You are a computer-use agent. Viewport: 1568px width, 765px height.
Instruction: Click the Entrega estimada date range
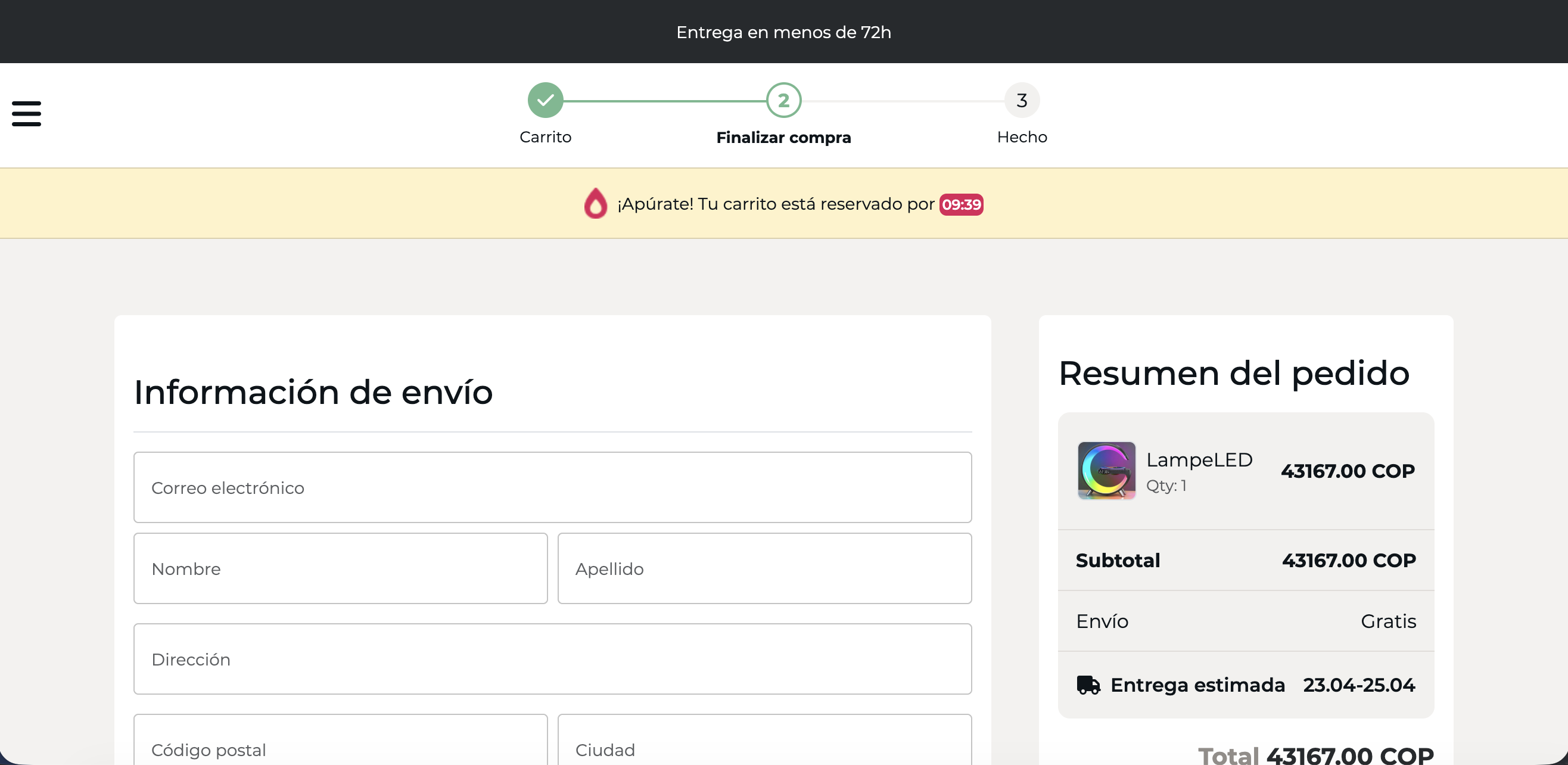point(1359,685)
